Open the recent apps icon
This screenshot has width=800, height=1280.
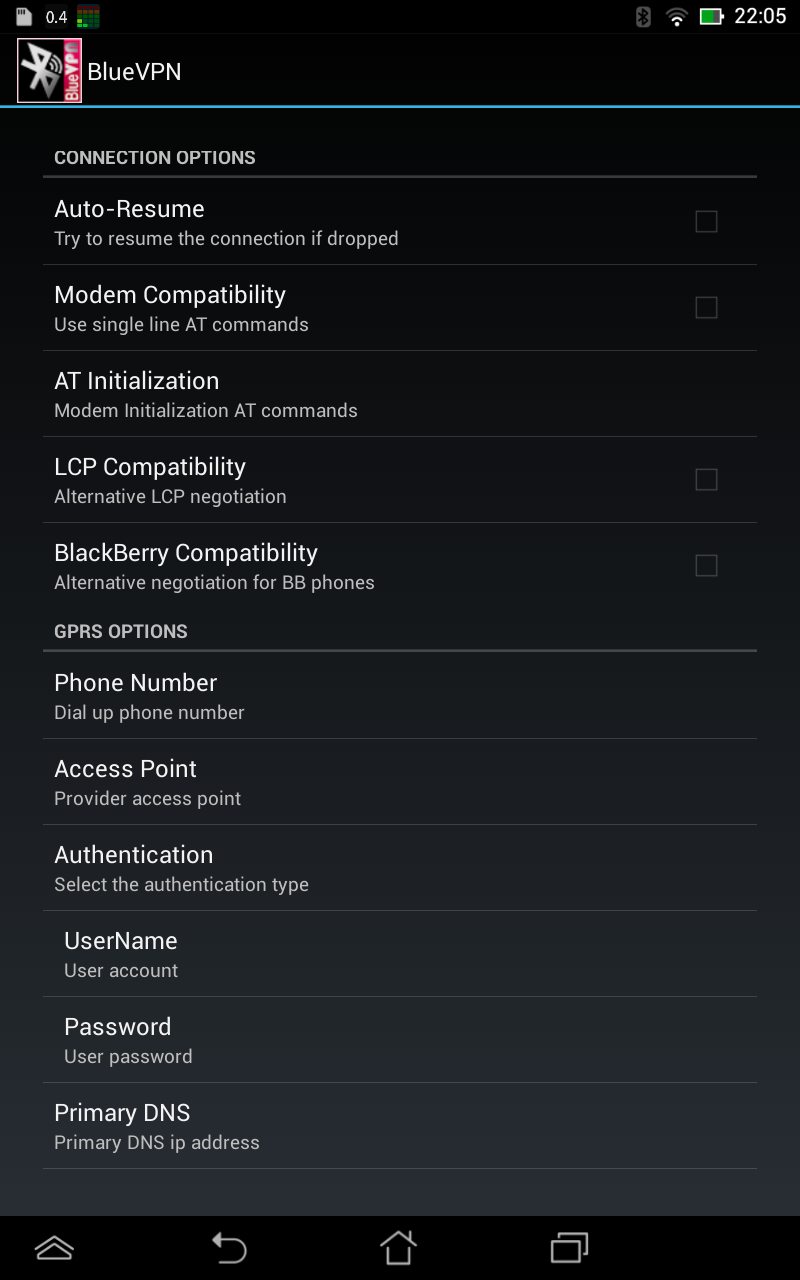(x=569, y=1247)
